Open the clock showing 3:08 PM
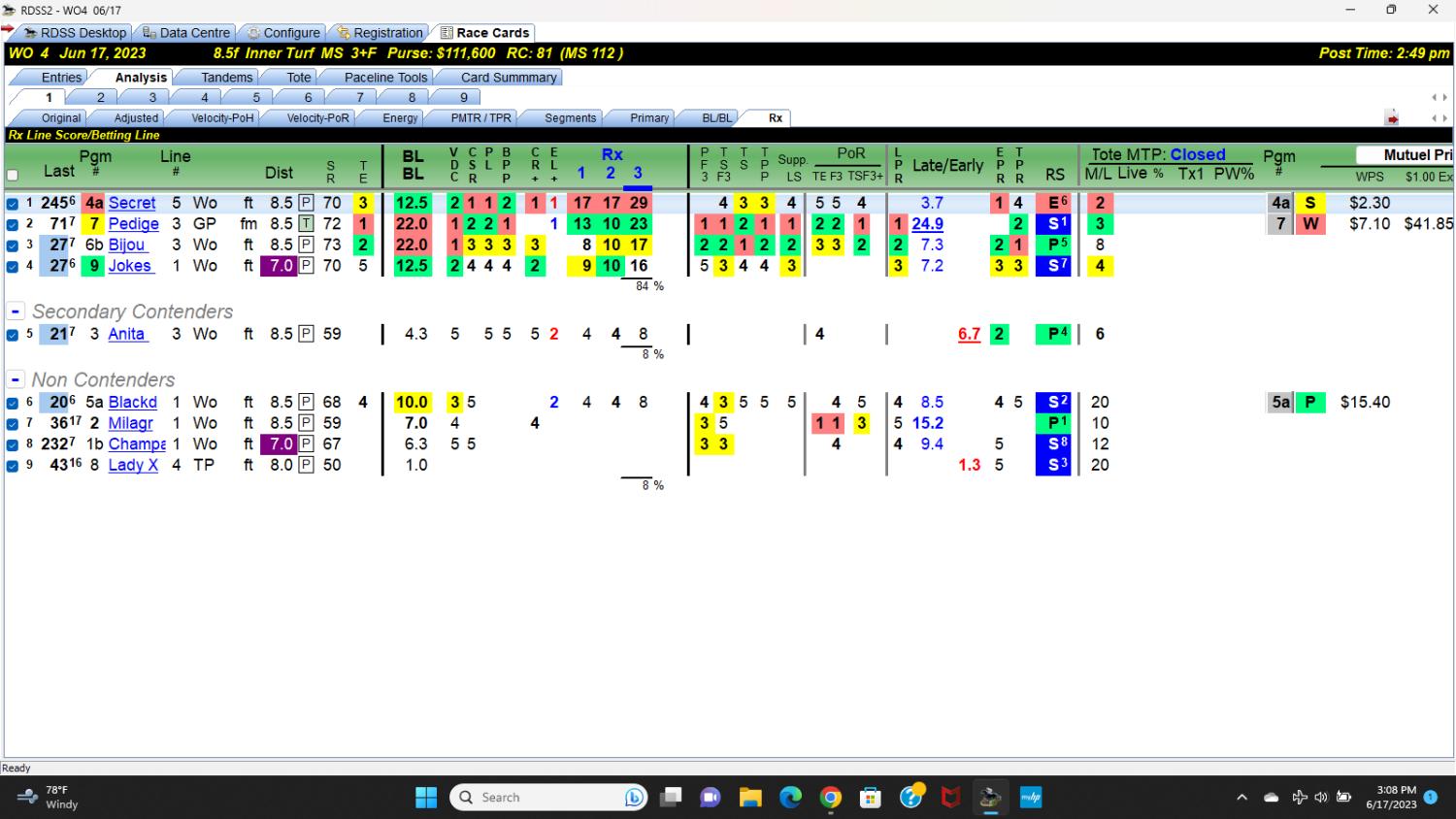The height and width of the screenshot is (819, 1456). (1392, 798)
